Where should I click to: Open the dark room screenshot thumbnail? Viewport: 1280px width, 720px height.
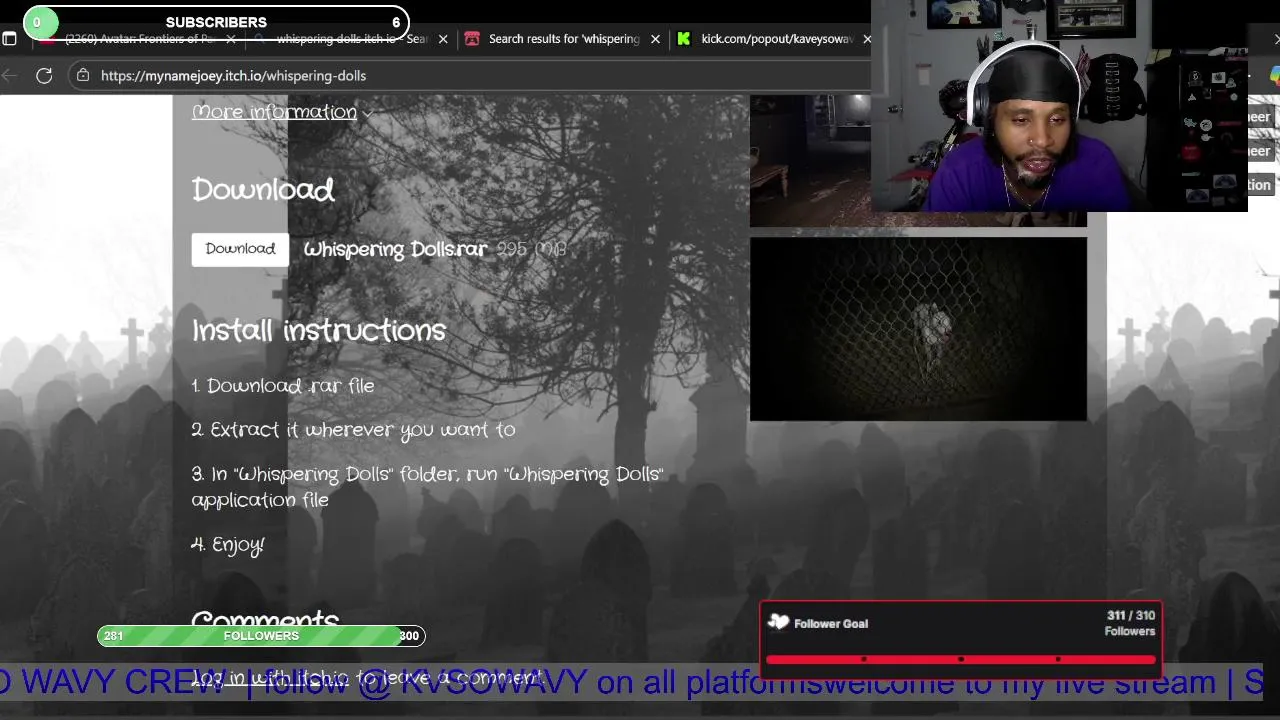[810, 160]
